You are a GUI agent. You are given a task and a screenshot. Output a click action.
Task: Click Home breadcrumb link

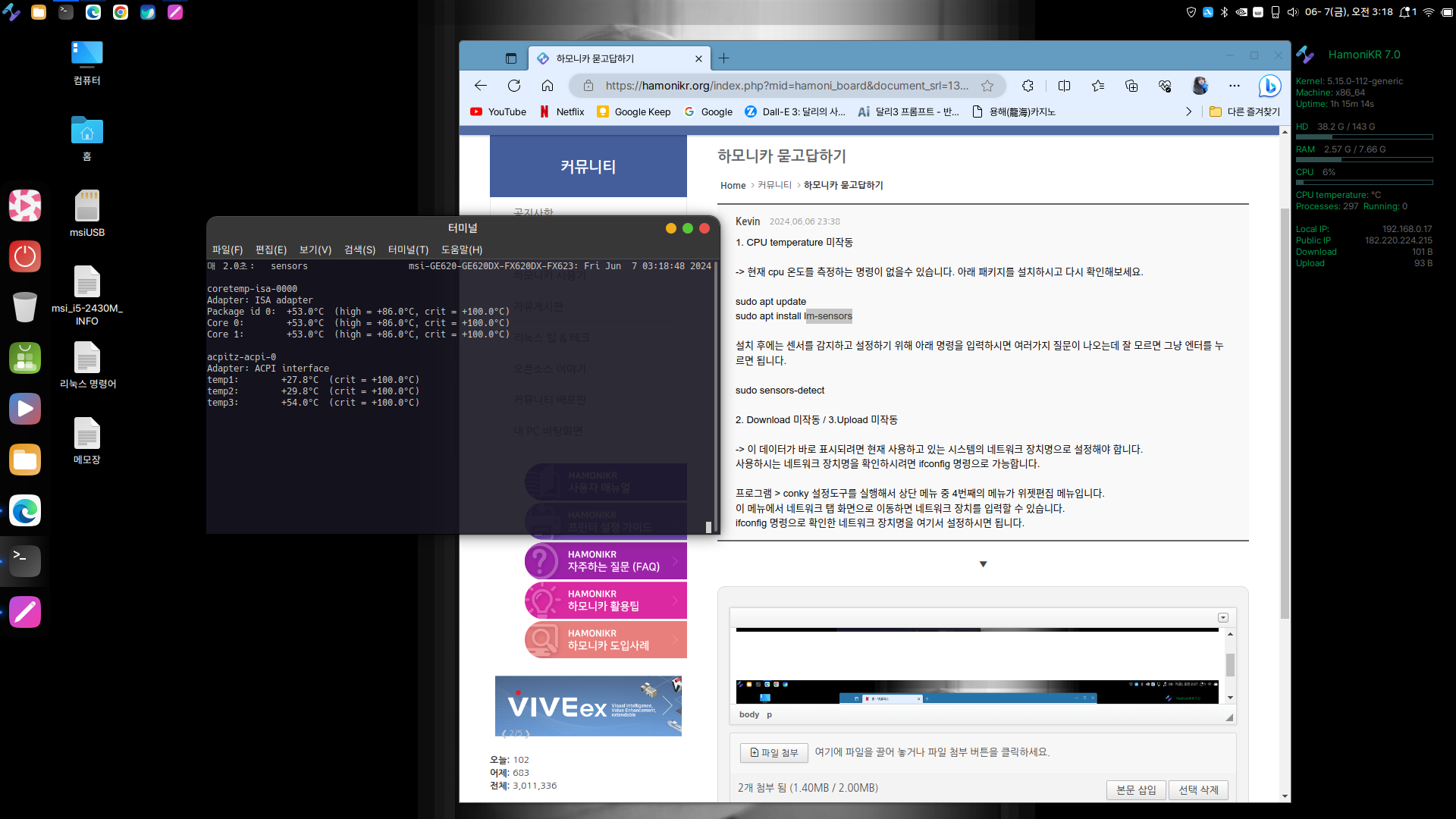(x=733, y=185)
